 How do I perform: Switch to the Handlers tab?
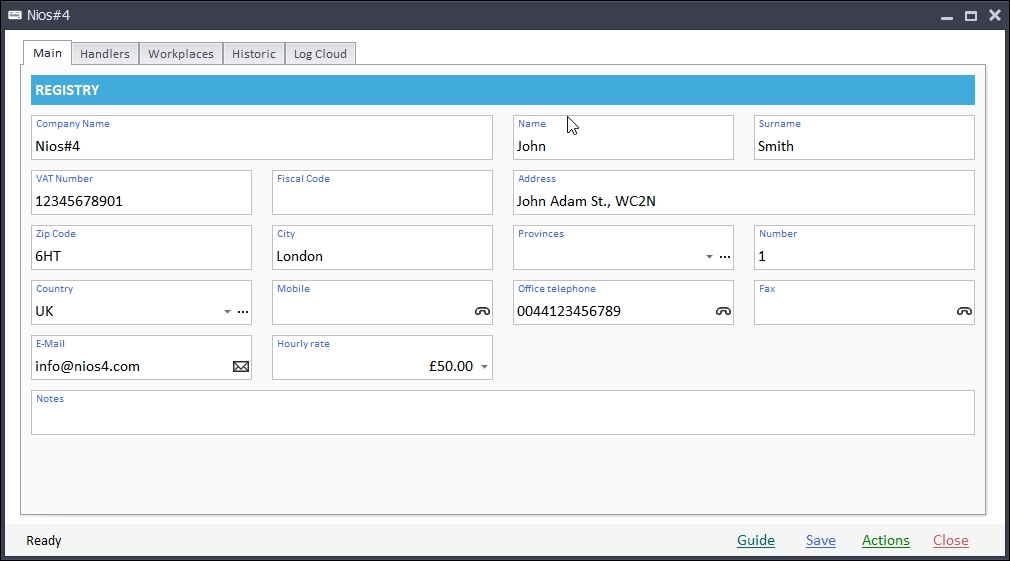(x=105, y=54)
